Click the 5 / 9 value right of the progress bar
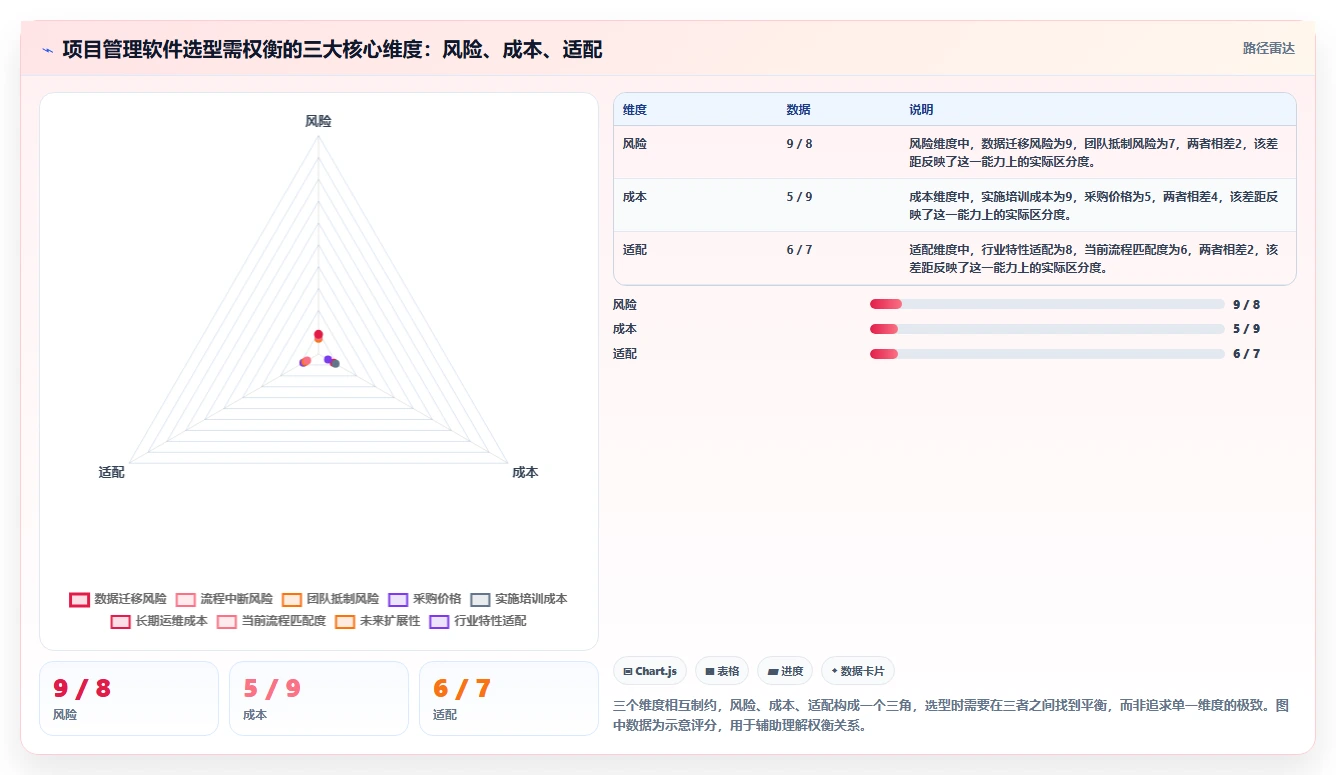Image resolution: width=1336 pixels, height=775 pixels. (x=1246, y=329)
